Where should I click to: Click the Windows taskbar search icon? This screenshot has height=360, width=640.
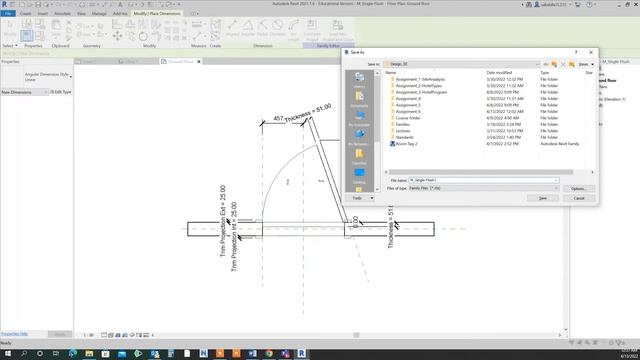click(24, 353)
